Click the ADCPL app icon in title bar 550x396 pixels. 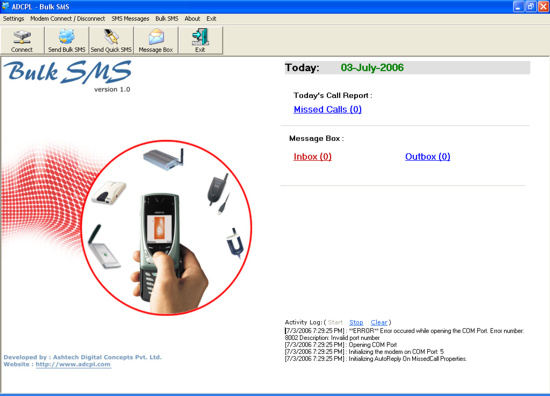[x=6, y=6]
